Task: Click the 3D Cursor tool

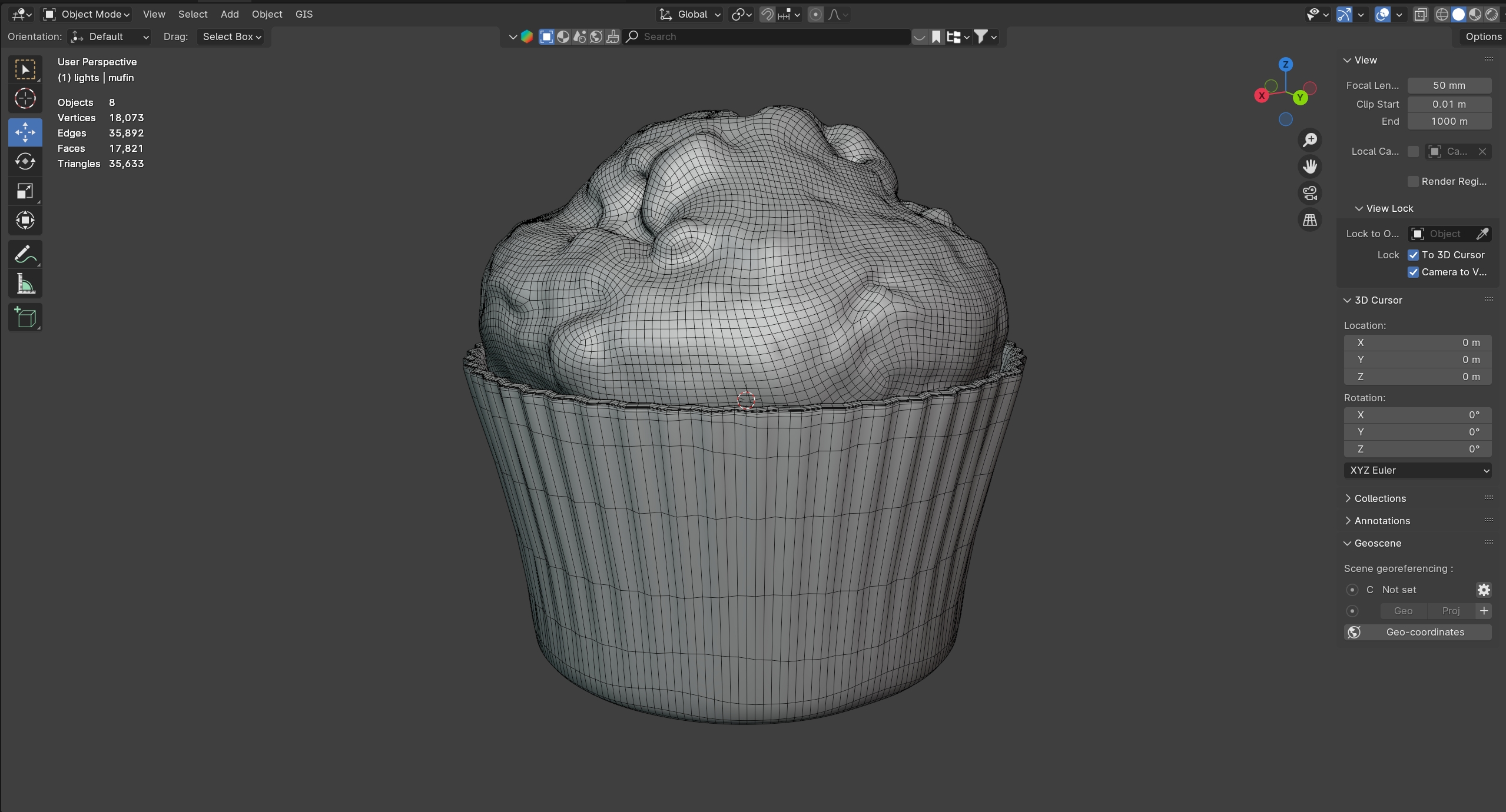Action: tap(25, 99)
